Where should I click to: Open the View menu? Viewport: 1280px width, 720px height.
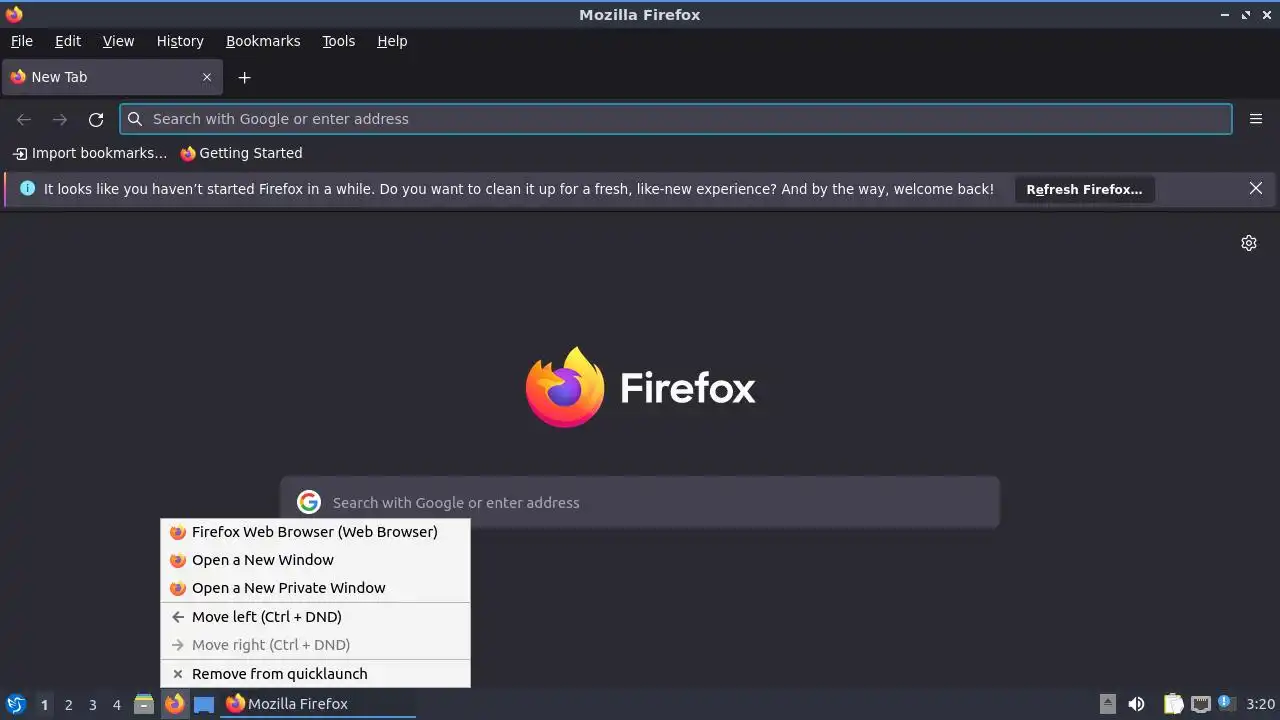click(118, 41)
